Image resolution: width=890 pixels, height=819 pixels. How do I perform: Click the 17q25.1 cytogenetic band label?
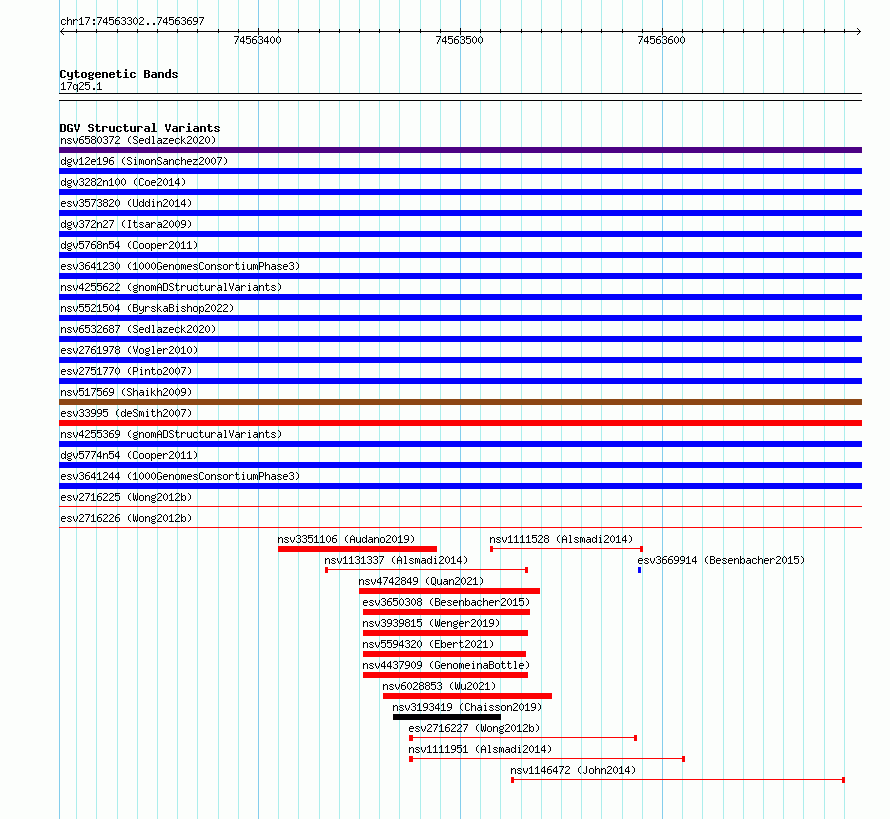pyautogui.click(x=81, y=86)
